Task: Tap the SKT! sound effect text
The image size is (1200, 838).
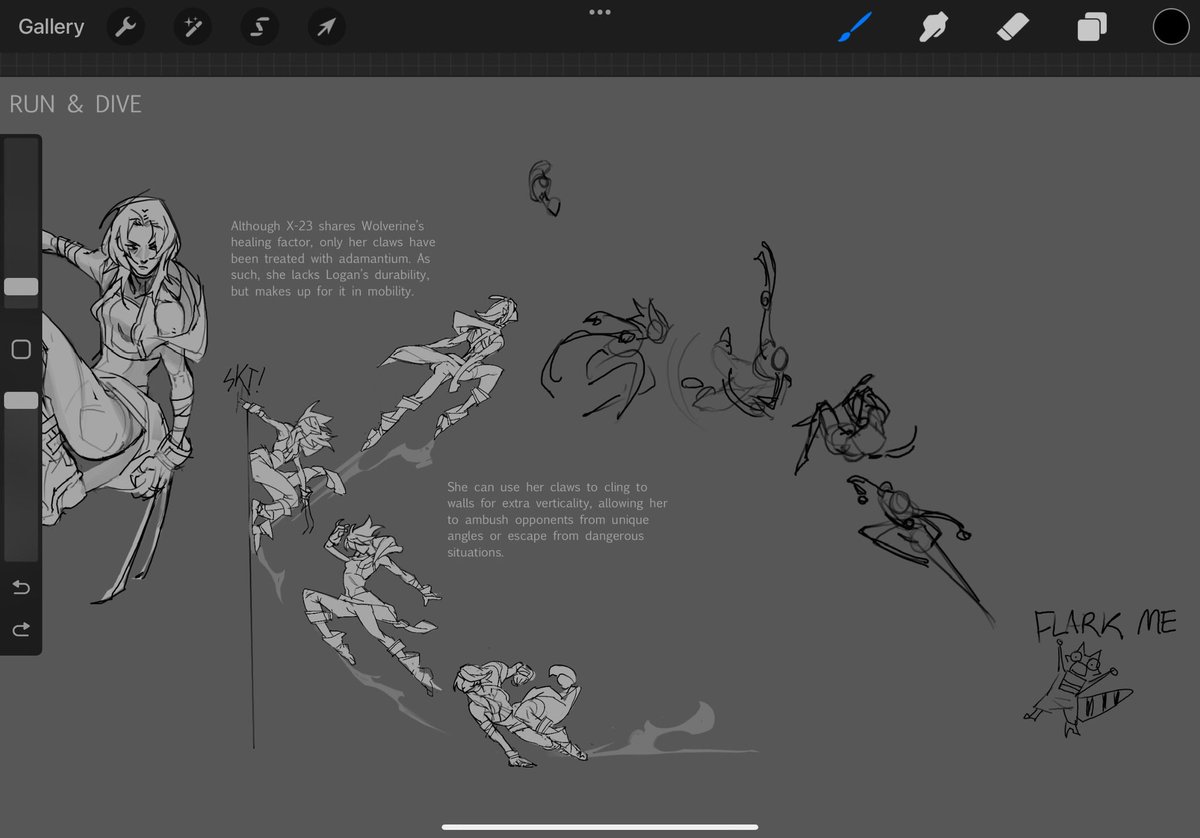Action: 243,380
